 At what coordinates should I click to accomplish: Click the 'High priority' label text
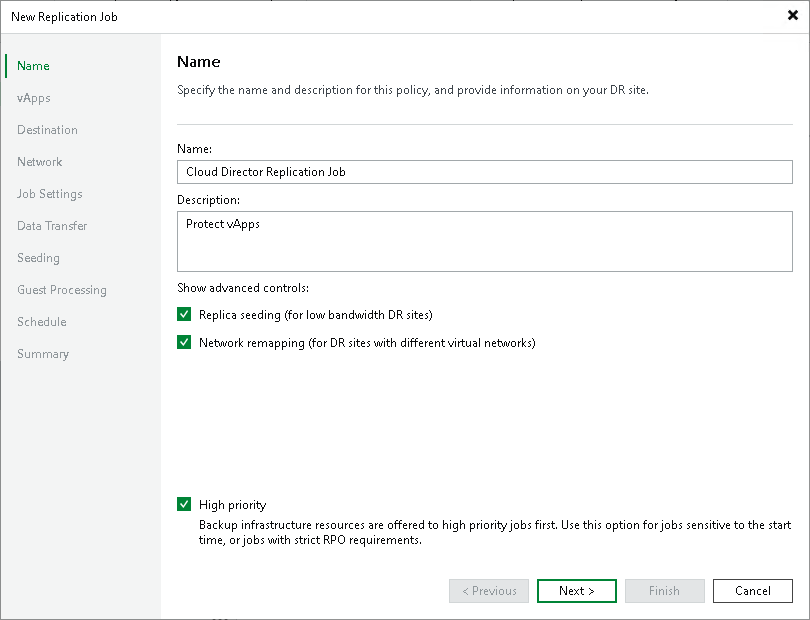(x=232, y=505)
